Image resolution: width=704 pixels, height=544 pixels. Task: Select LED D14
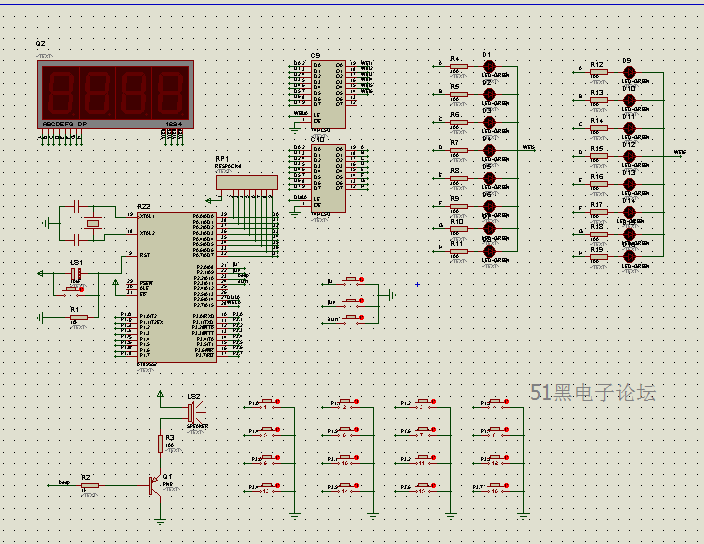point(629,212)
